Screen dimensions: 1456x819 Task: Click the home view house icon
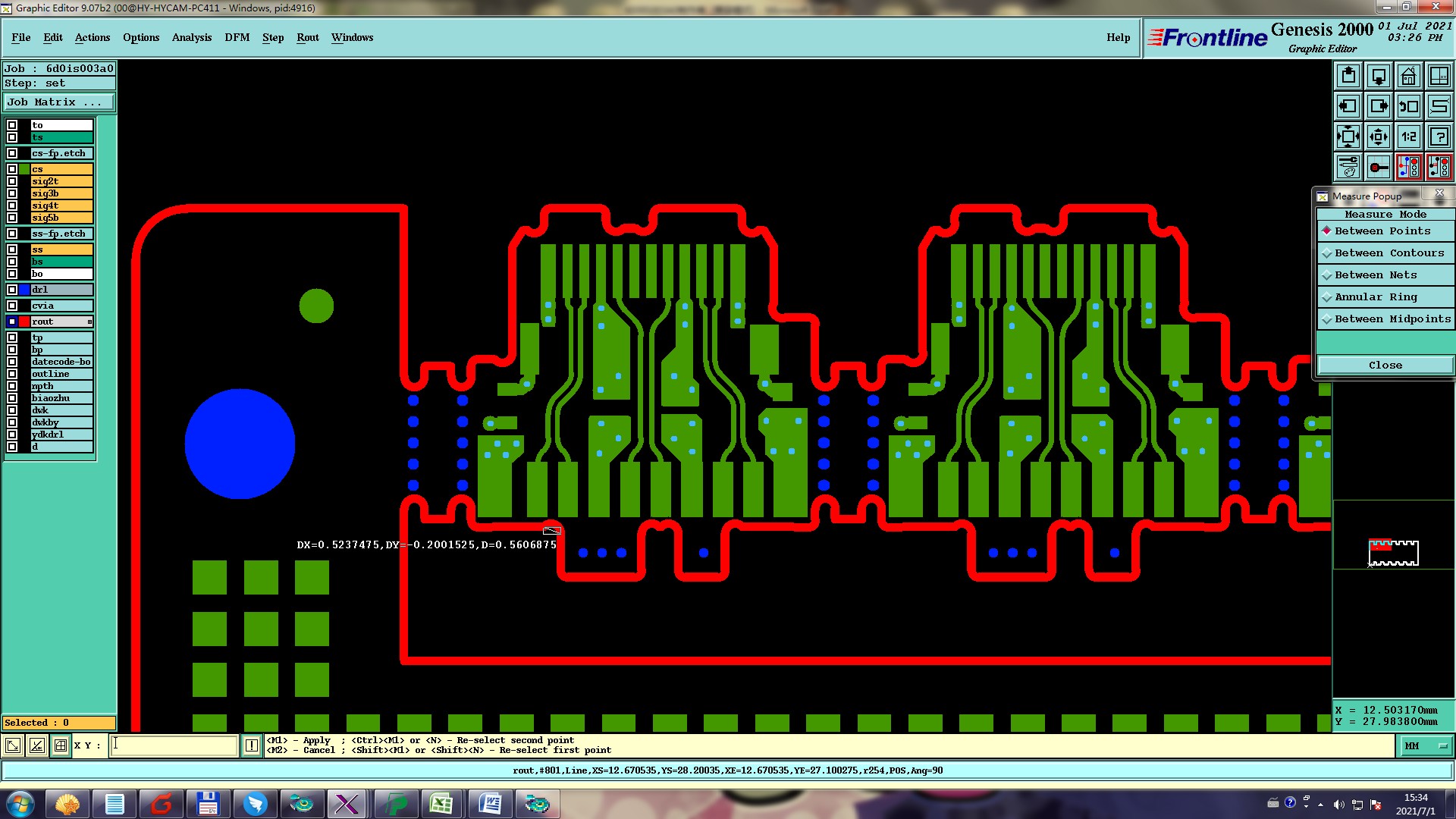1409,76
